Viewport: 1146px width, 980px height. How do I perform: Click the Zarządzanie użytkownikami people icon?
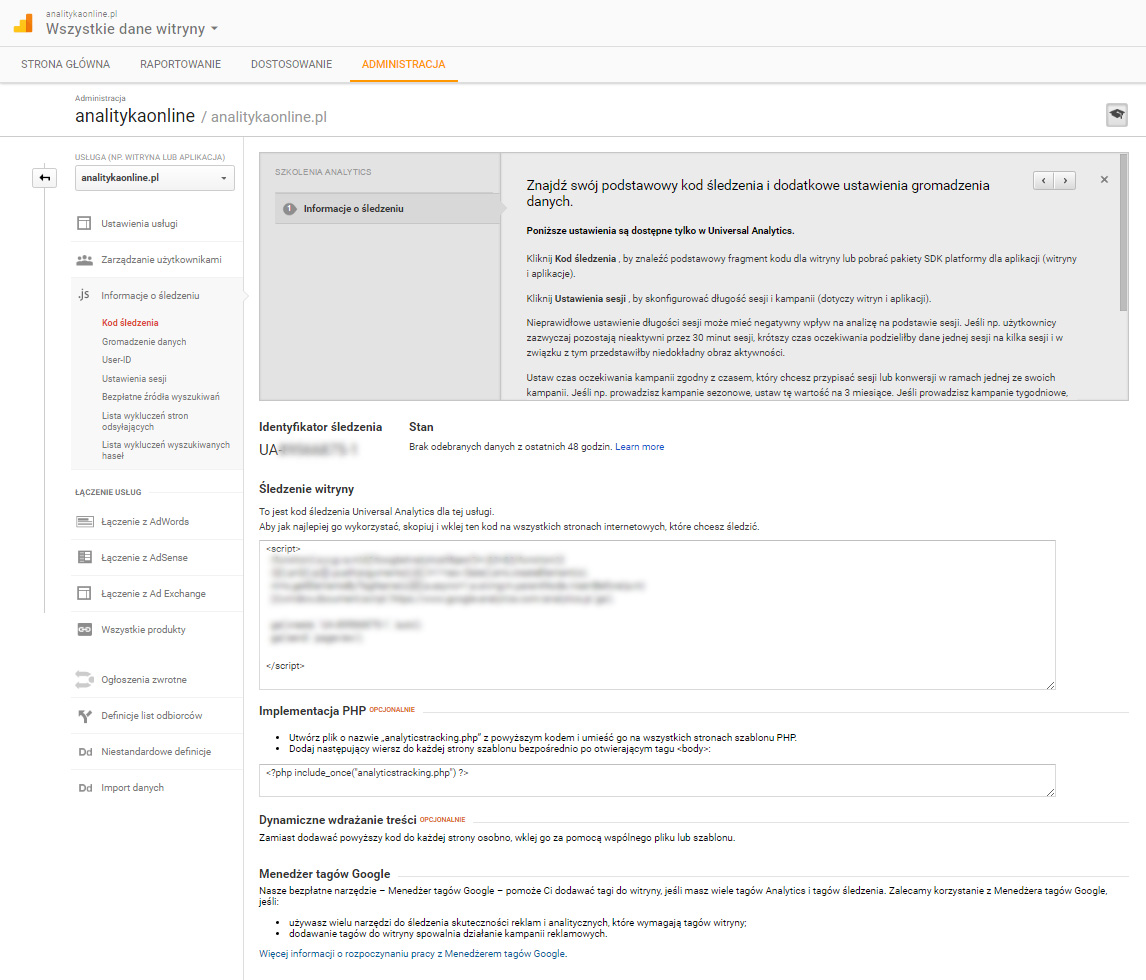pyautogui.click(x=85, y=259)
